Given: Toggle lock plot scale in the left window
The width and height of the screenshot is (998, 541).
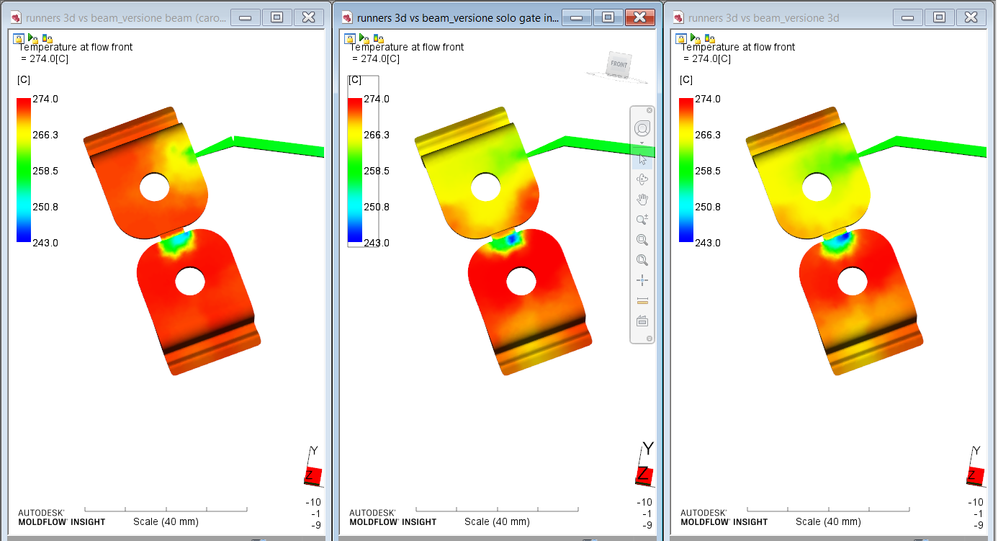Looking at the screenshot, I should point(47,39).
